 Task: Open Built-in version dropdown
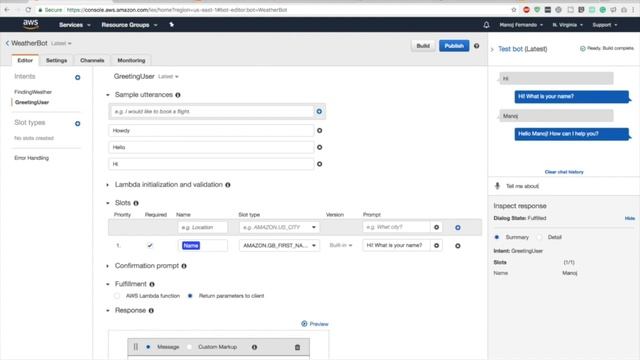(x=341, y=245)
